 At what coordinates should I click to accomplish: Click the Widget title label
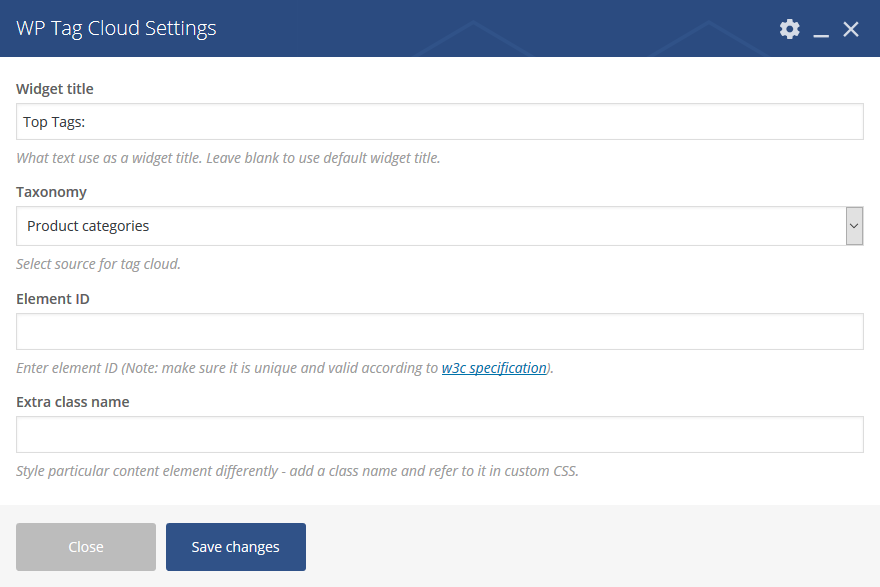click(x=55, y=89)
